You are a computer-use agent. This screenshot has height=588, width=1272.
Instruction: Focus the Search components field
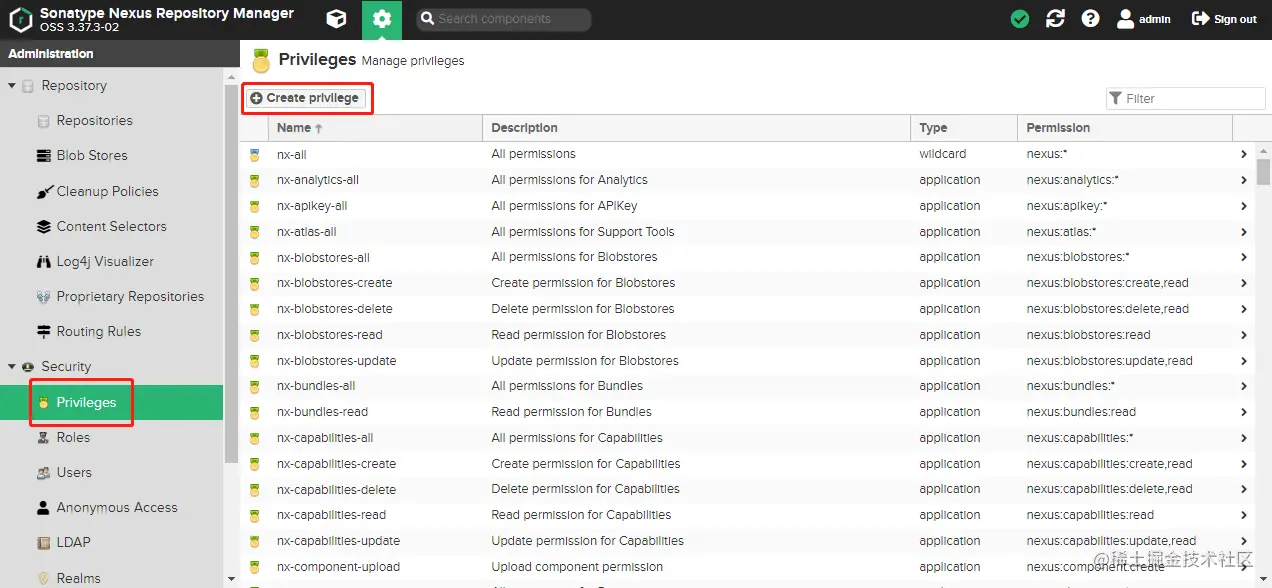(503, 19)
